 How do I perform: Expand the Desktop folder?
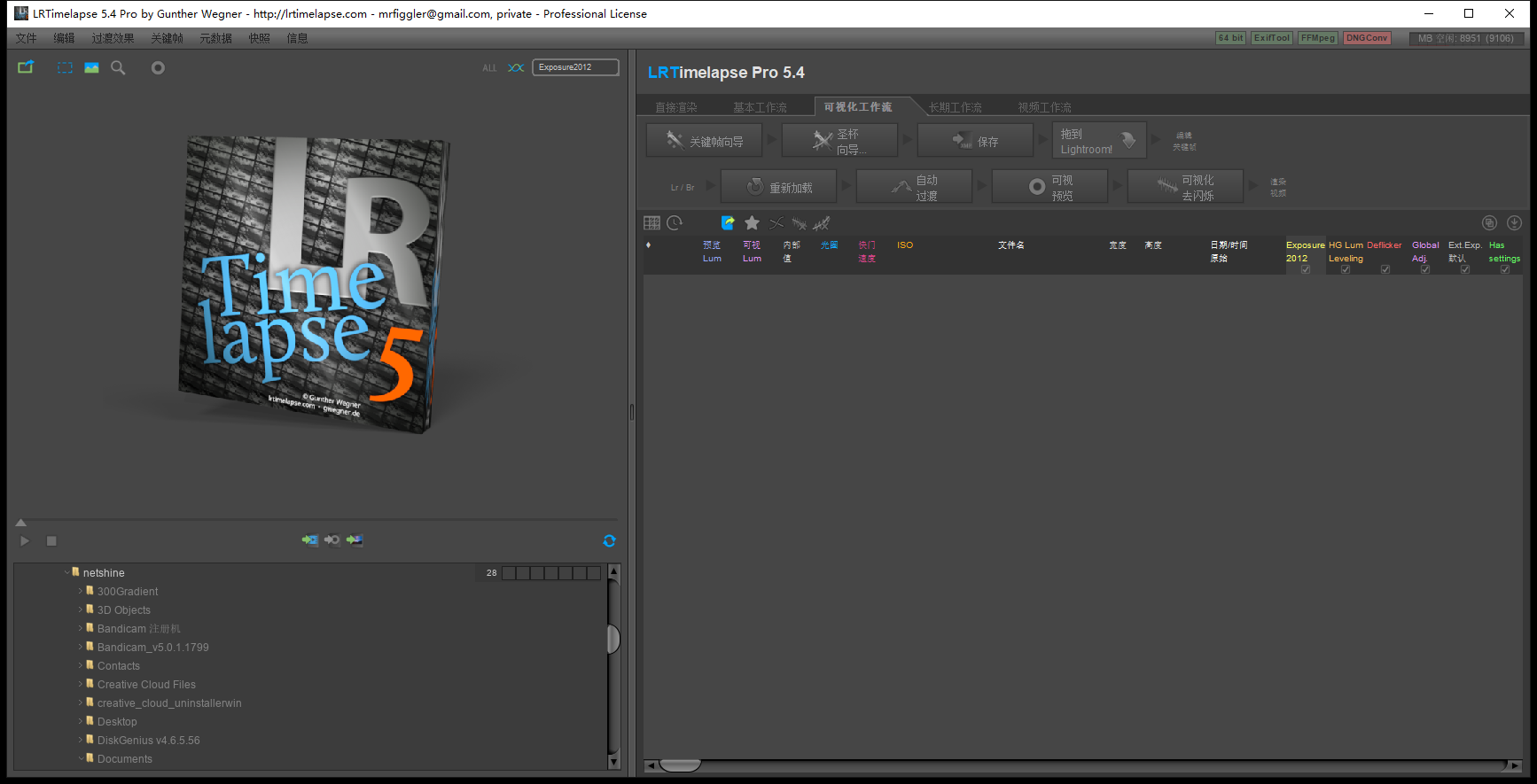click(81, 721)
